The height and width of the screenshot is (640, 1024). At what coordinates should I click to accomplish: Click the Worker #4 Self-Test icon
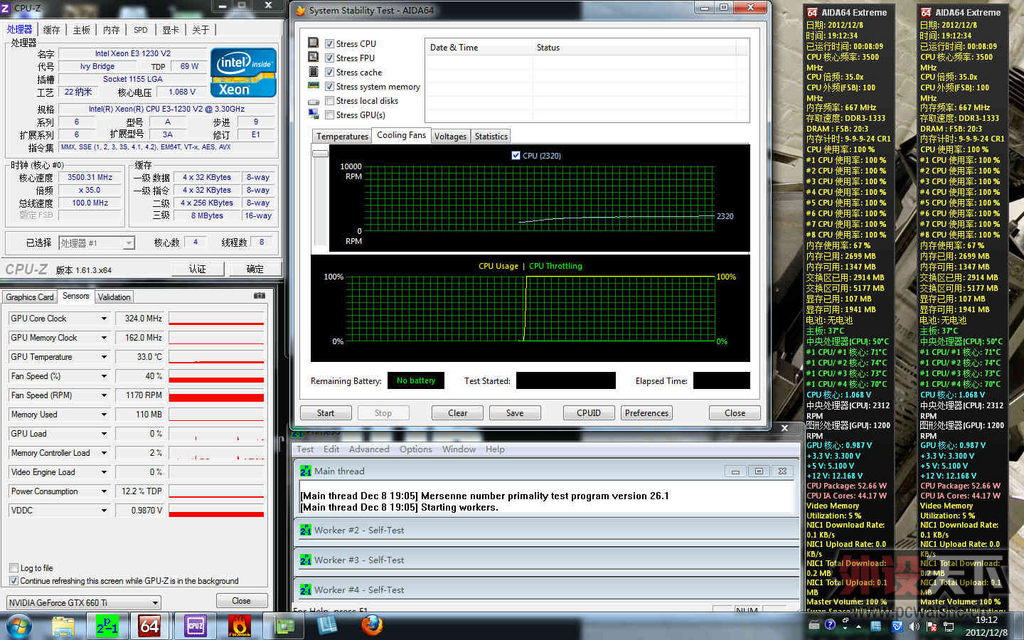pyautogui.click(x=305, y=590)
